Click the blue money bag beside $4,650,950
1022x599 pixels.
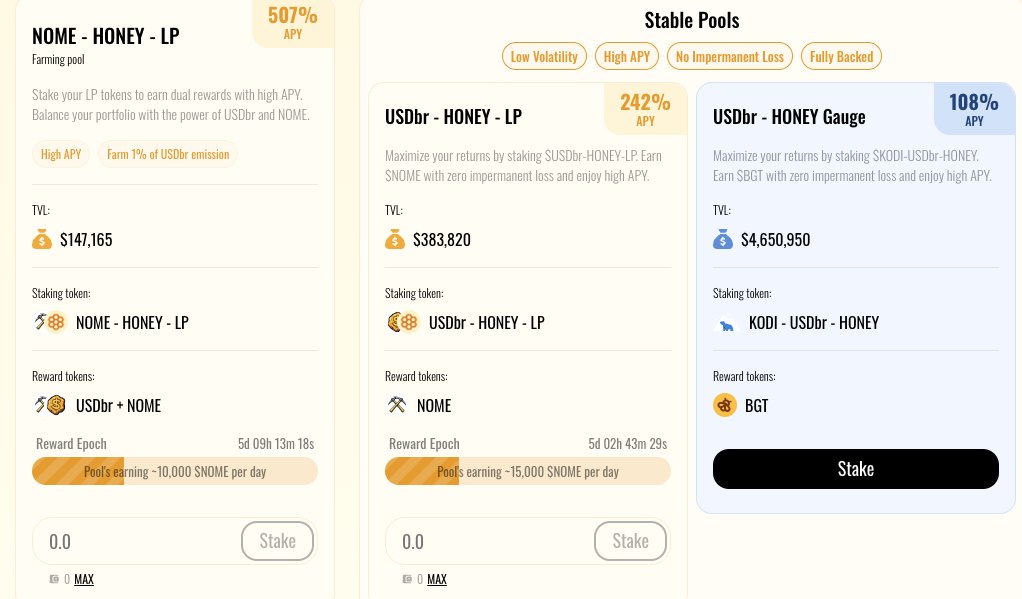click(x=723, y=240)
